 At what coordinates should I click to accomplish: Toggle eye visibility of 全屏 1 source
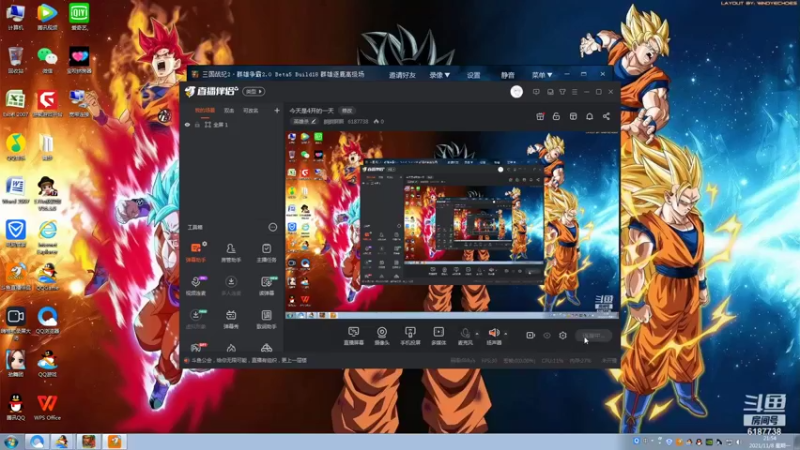(x=187, y=124)
